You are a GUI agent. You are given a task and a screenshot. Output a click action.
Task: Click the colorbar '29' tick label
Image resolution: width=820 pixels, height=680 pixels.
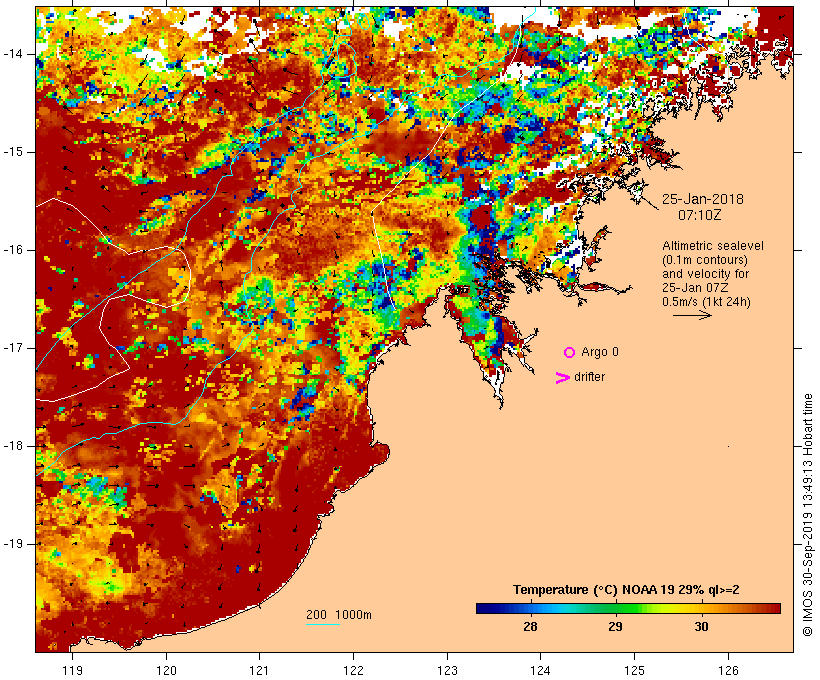click(616, 627)
